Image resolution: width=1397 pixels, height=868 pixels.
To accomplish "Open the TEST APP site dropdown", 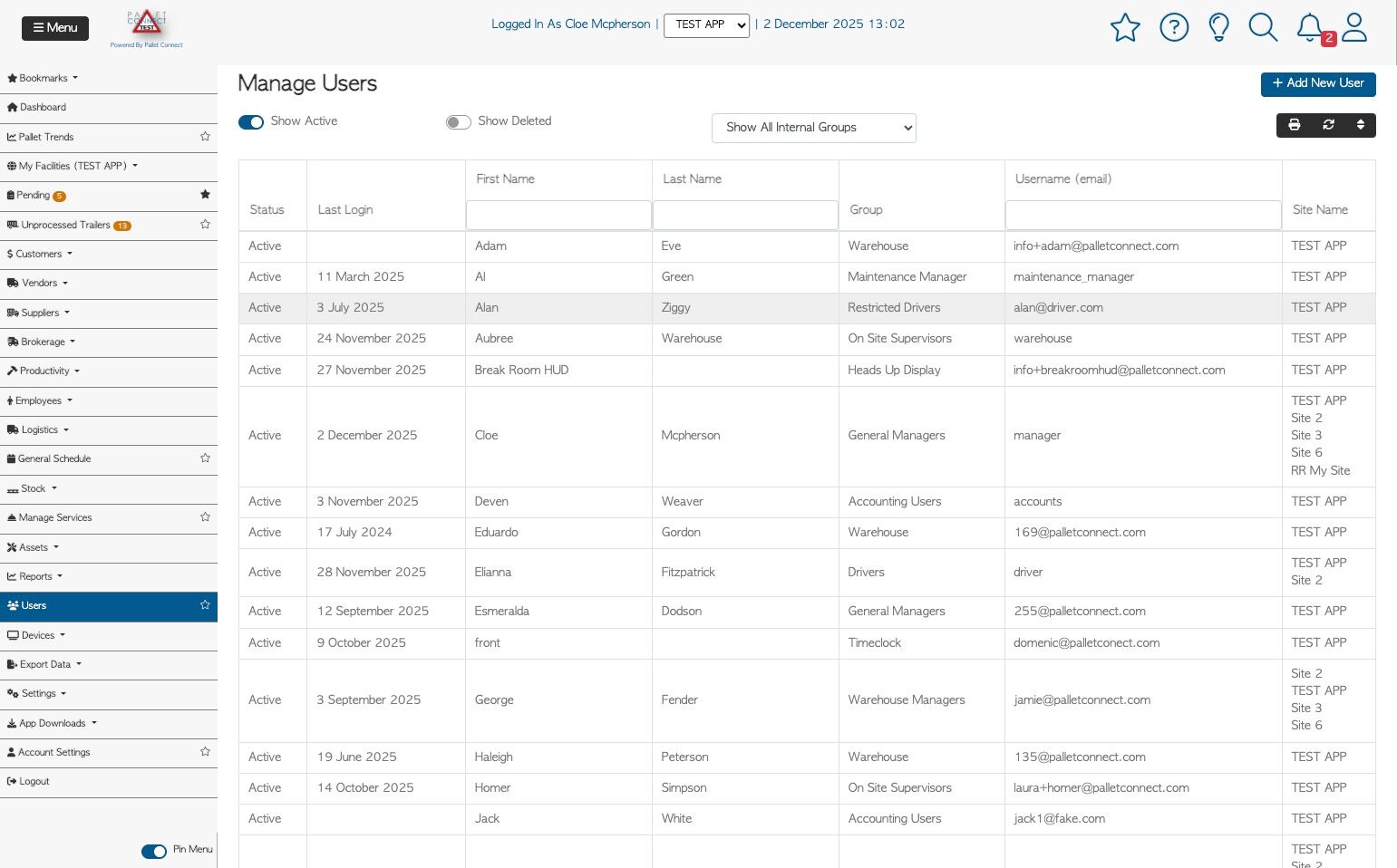I will (x=707, y=25).
